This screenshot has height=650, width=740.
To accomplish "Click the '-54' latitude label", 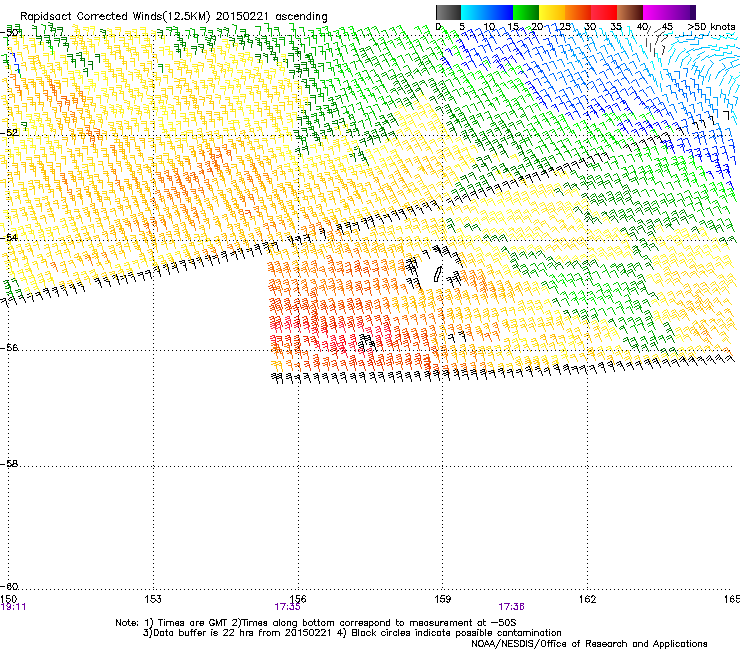I will [9, 237].
